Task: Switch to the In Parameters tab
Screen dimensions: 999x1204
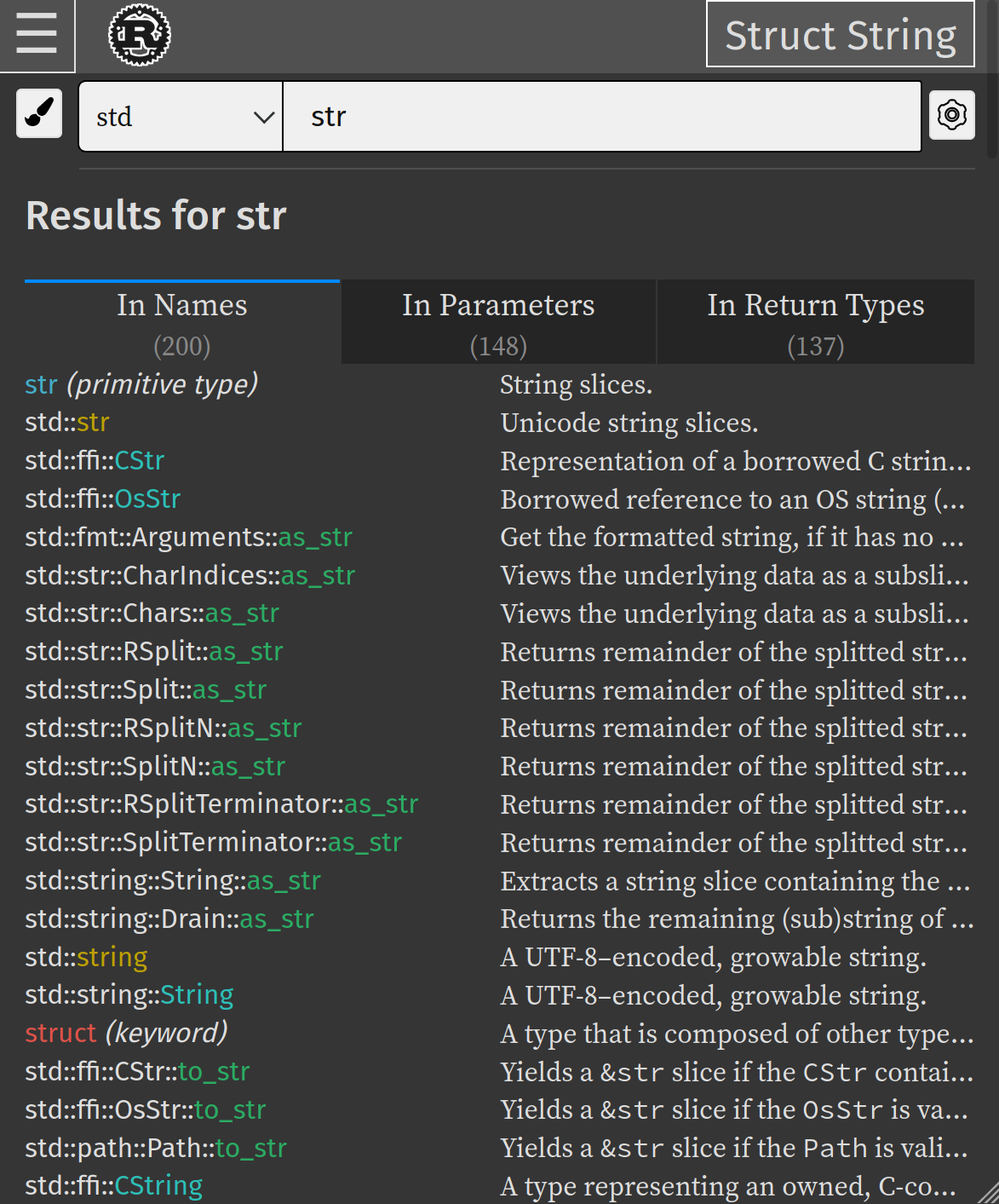Action: [498, 324]
